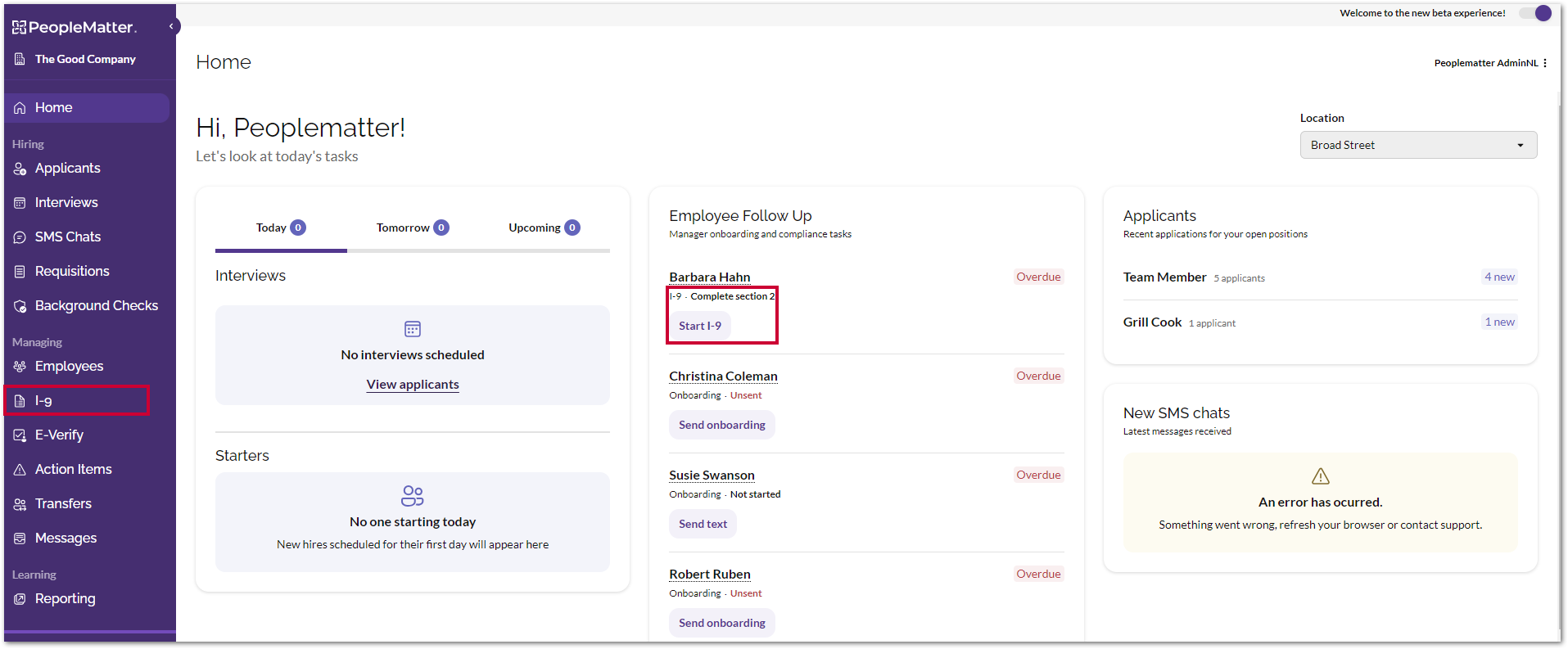Click the 'Complete section 2' status text

[732, 296]
